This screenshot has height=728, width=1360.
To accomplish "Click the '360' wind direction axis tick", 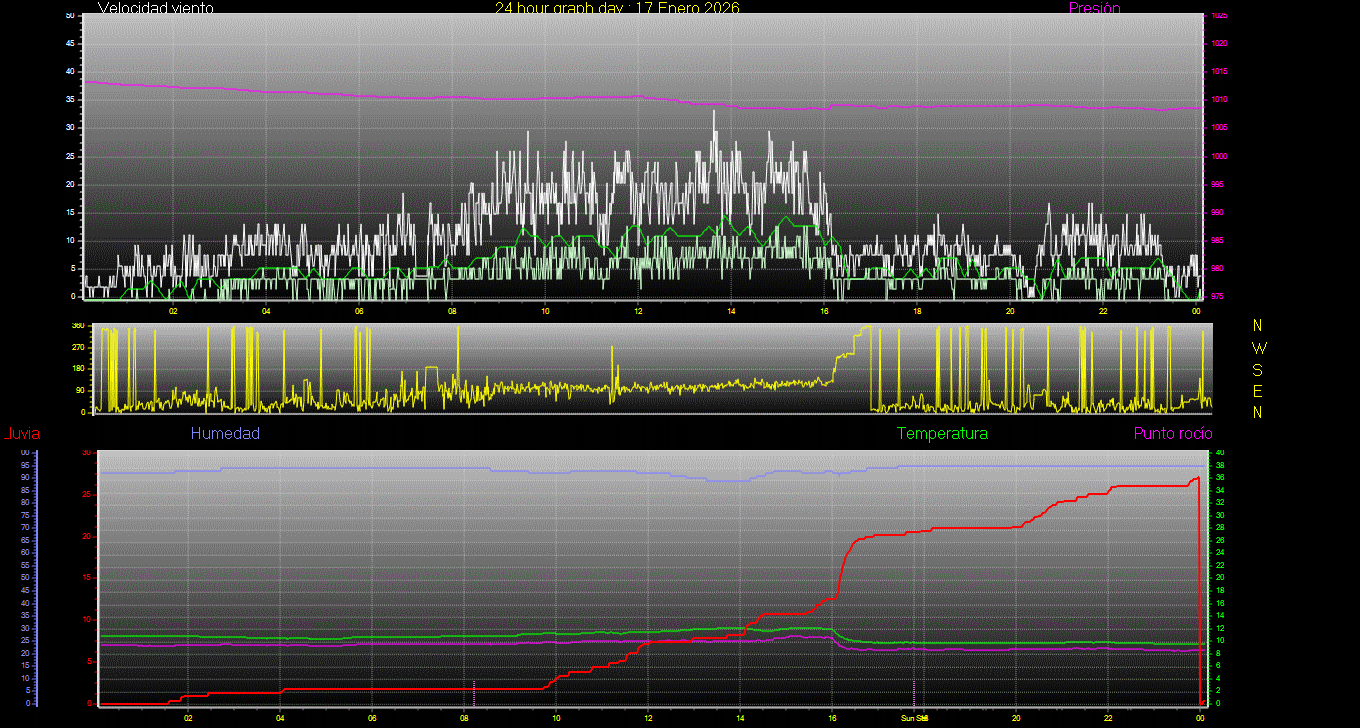I will (77, 327).
